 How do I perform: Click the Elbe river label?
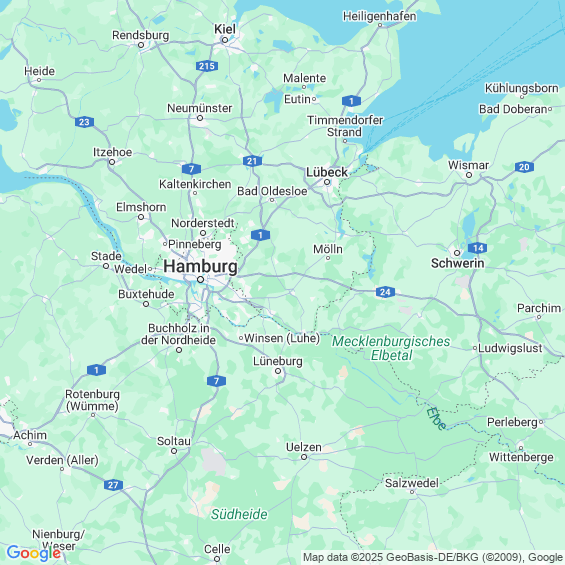436,418
